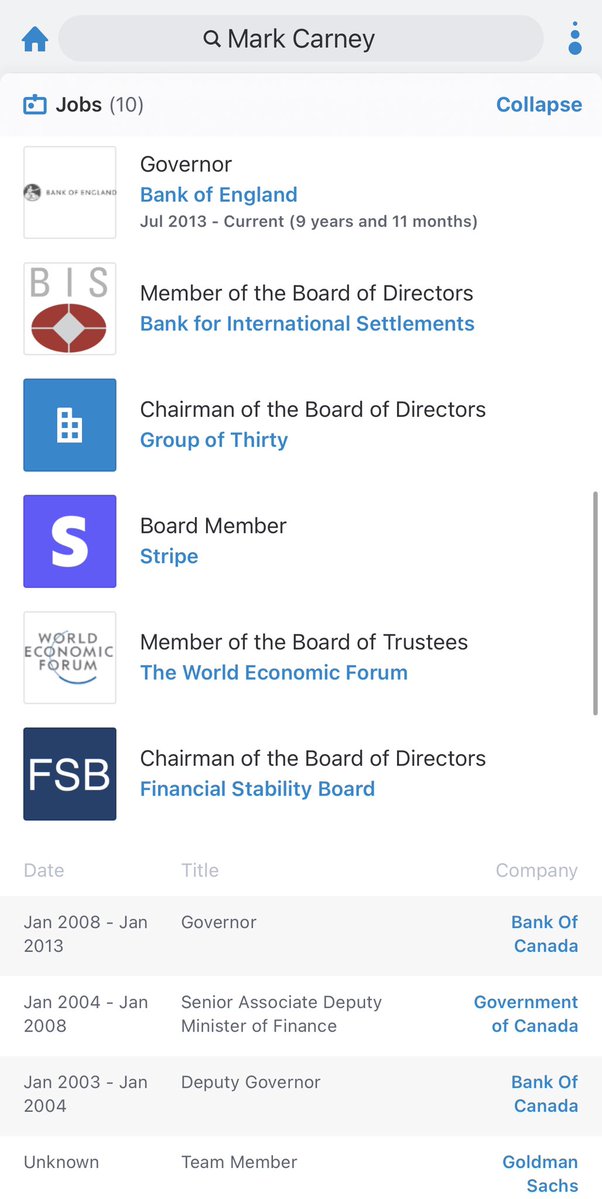Click the Mark Carney search field
602x1199 pixels.
point(300,39)
